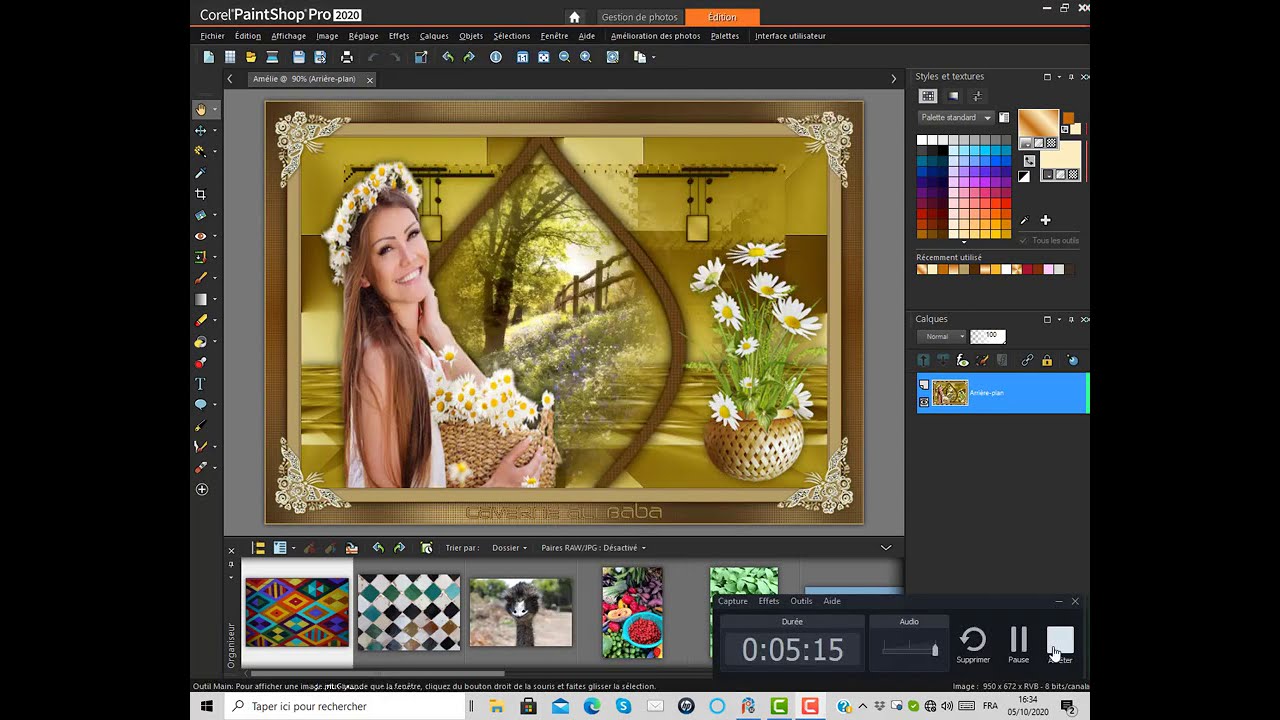Screen dimensions: 1280x720
Task: Toggle the layer Link icon in Calques
Action: coord(1027,360)
